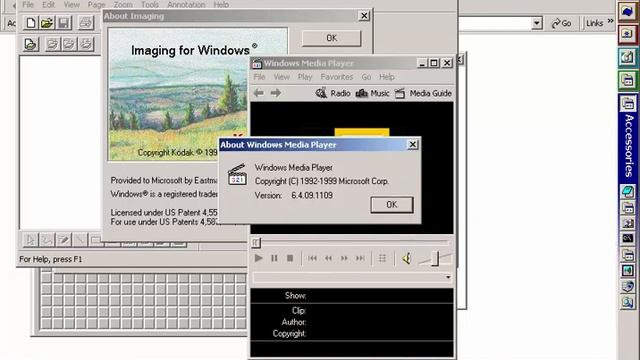Open the View menu in Windows Media Player

(x=281, y=77)
